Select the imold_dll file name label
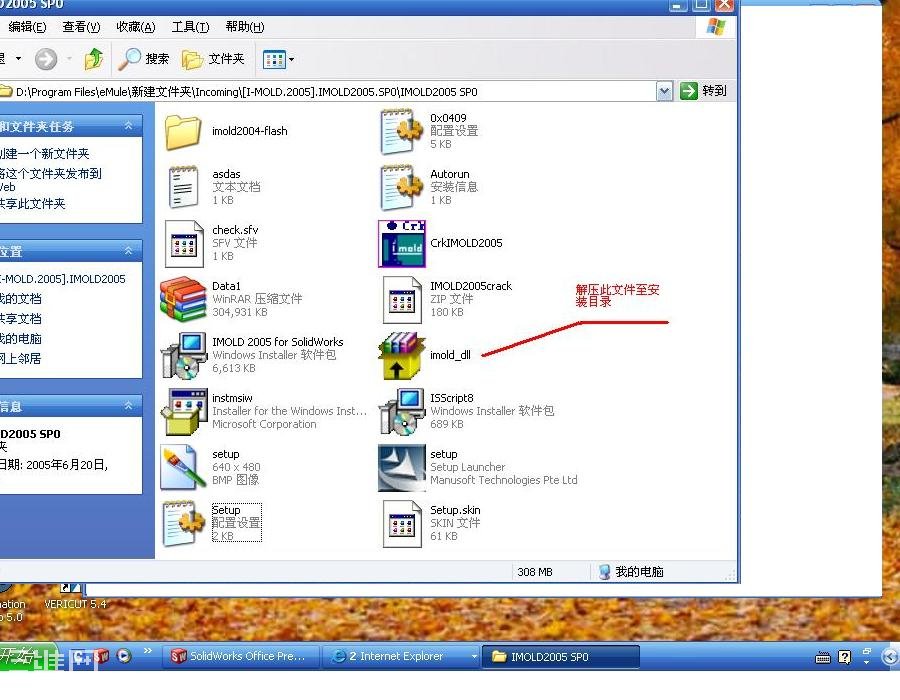Image resolution: width=900 pixels, height=700 pixels. (451, 355)
